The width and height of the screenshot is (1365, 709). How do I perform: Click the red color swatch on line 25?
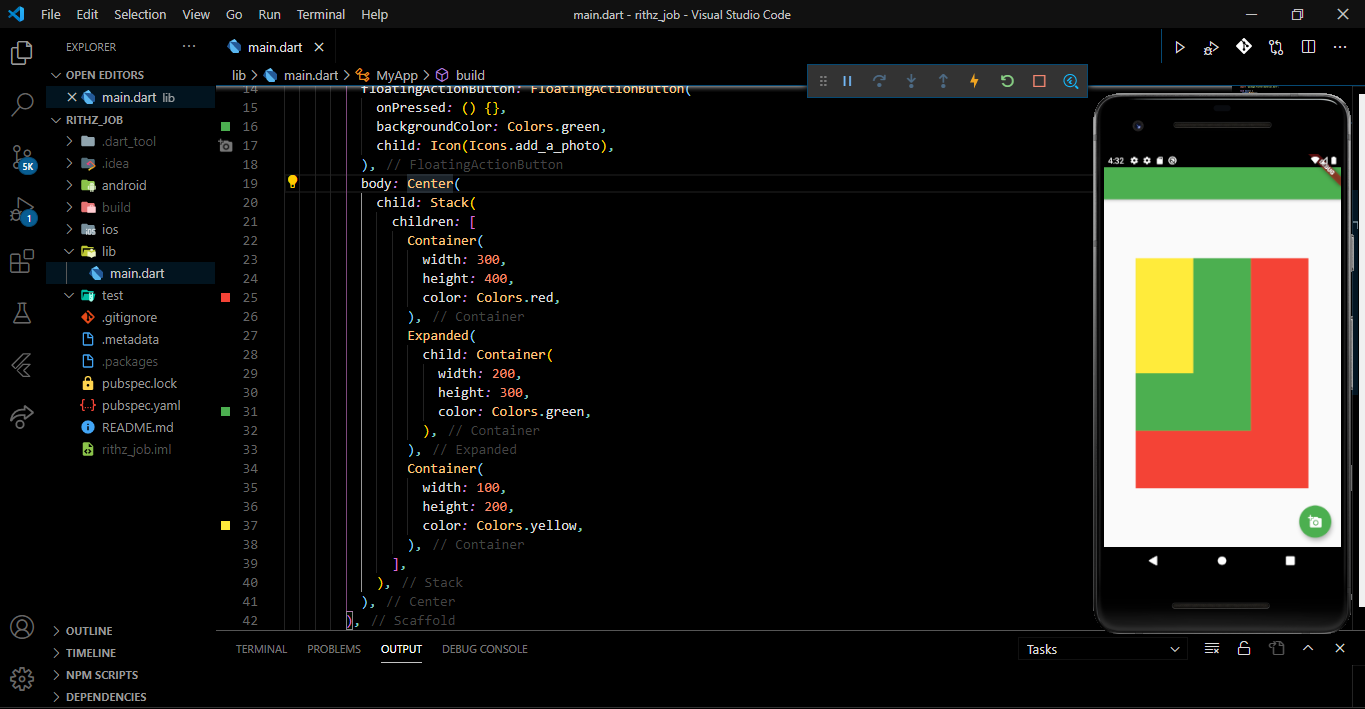click(225, 297)
